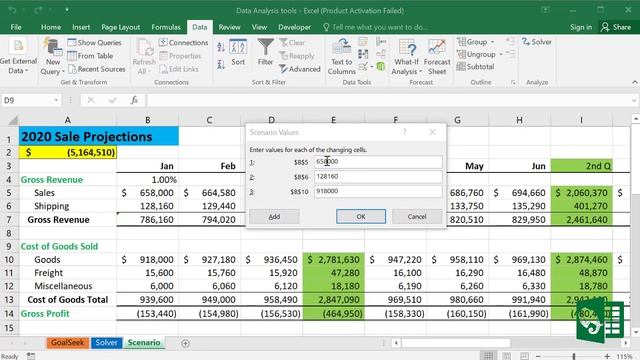Collapse the ribbon with chevron
640x360 pixels.
(x=635, y=82)
